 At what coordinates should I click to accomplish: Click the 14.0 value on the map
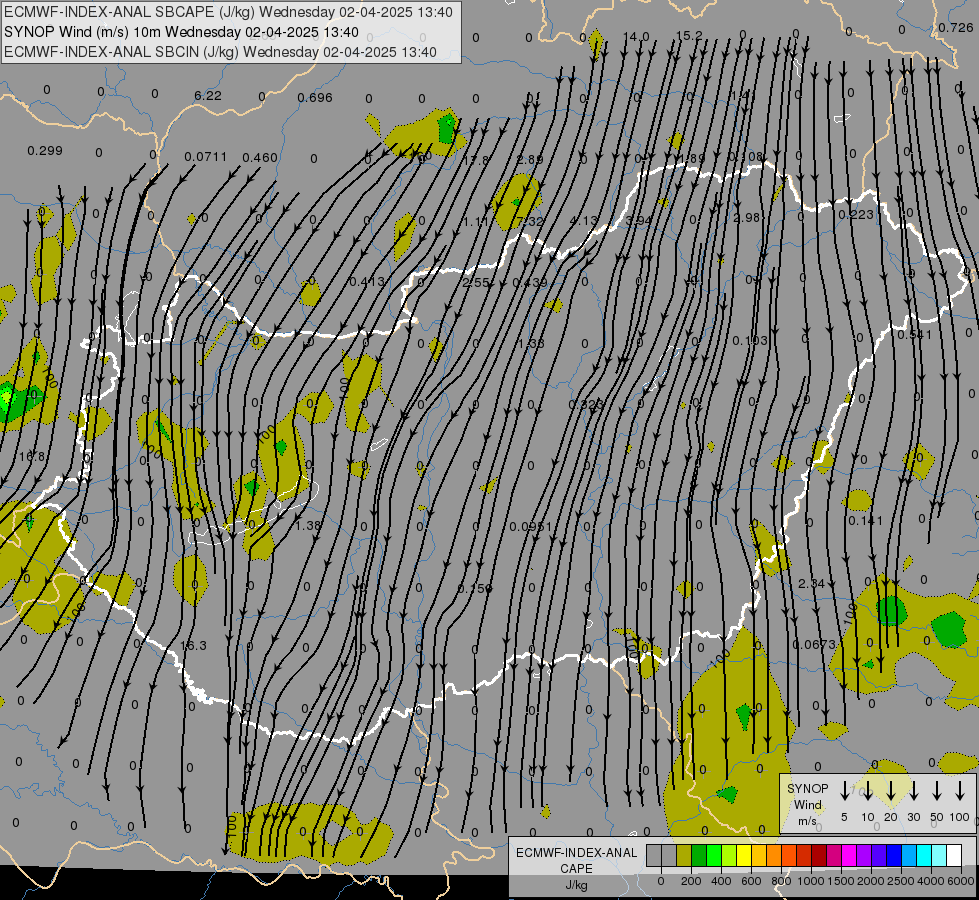[x=636, y=37]
